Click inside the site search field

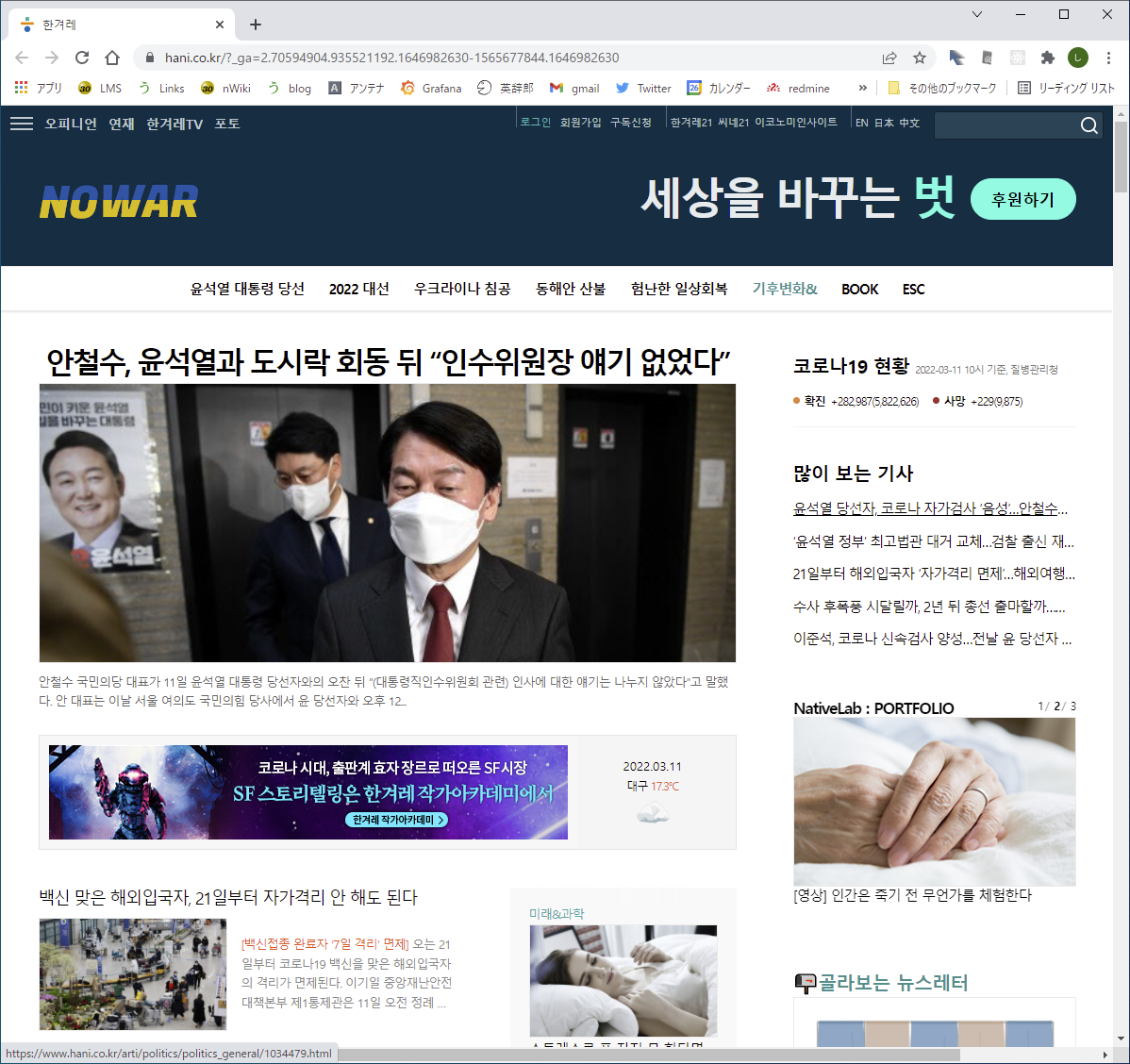1005,125
